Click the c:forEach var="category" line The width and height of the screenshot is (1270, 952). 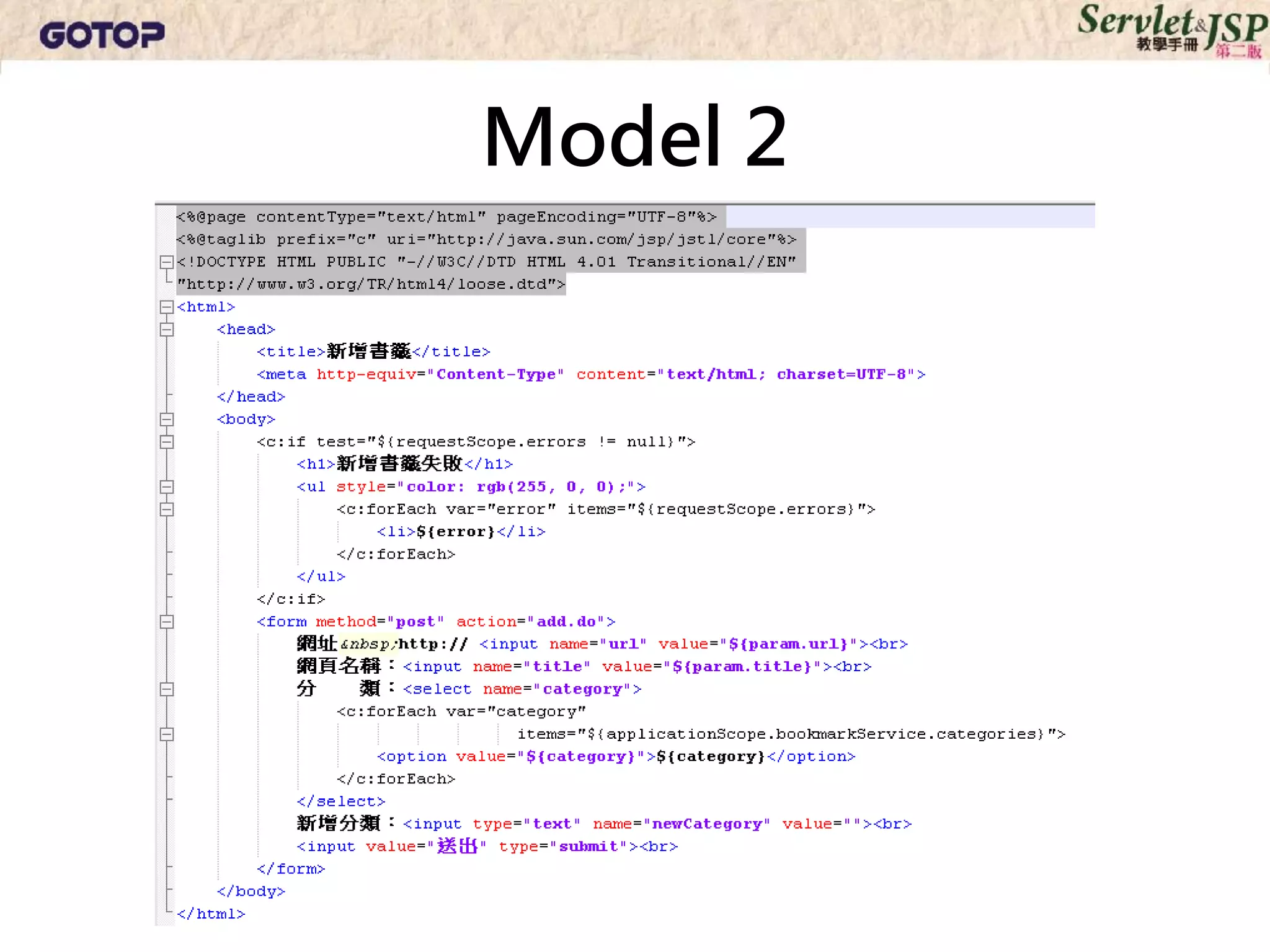tap(461, 712)
